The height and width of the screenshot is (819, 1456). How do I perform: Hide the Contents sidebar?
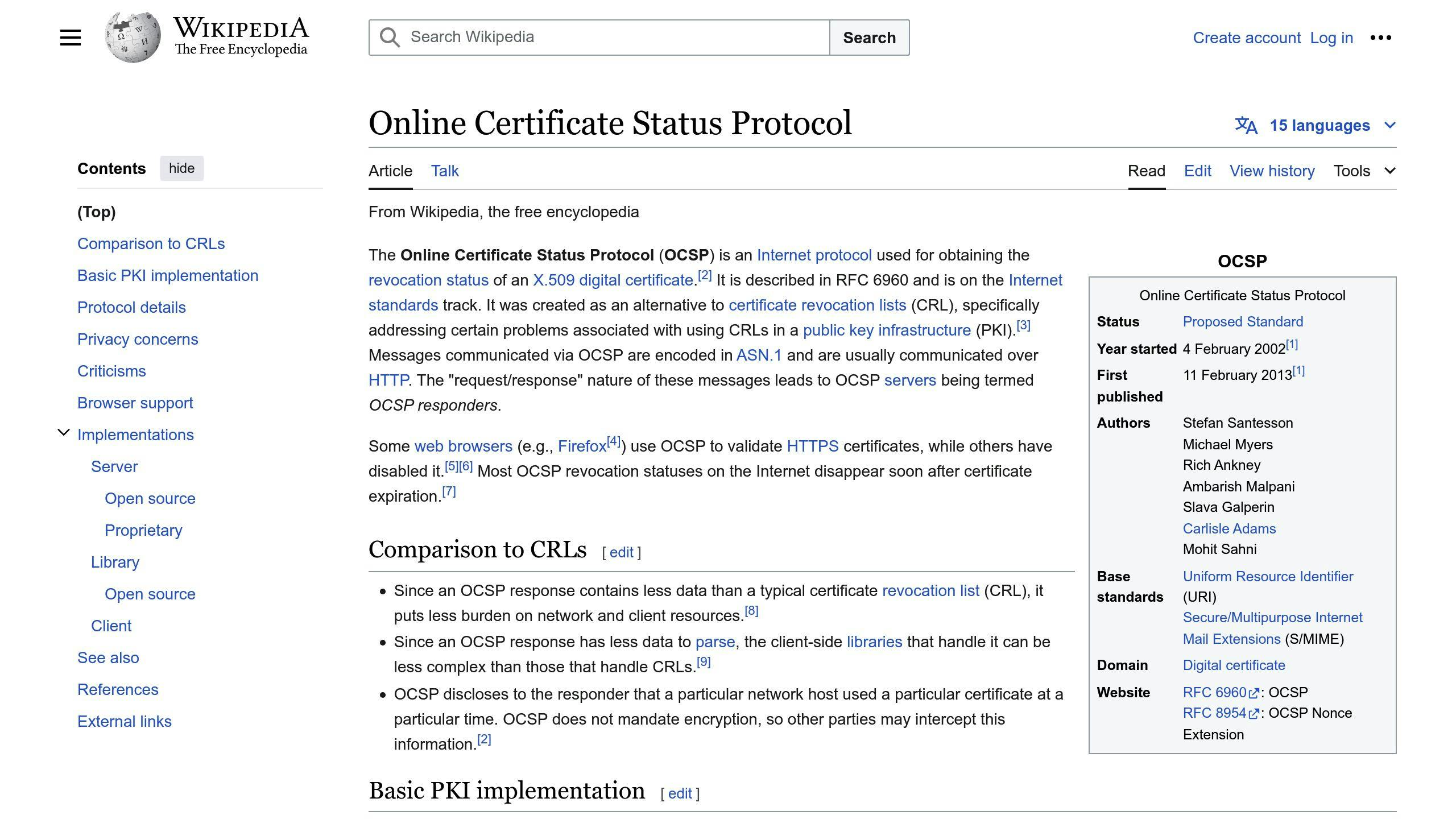click(181, 168)
